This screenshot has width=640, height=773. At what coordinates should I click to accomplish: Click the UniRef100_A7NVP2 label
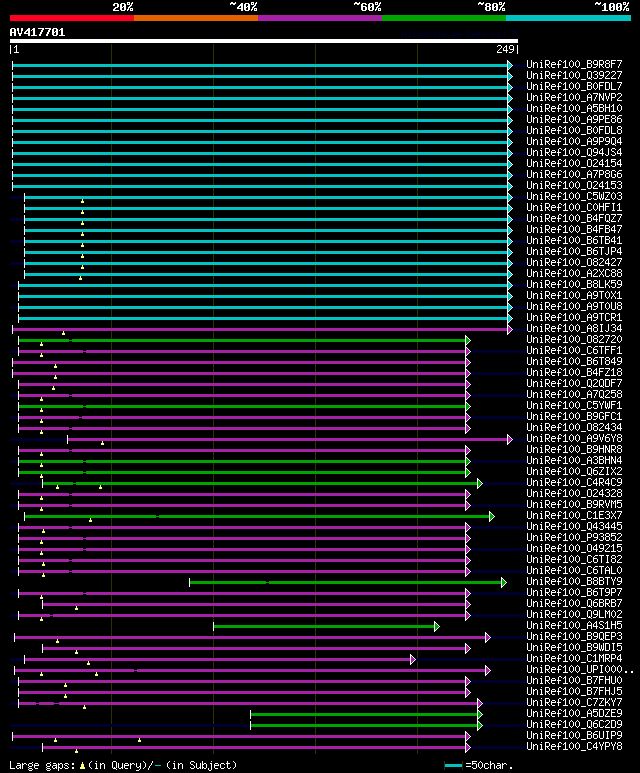coord(574,98)
